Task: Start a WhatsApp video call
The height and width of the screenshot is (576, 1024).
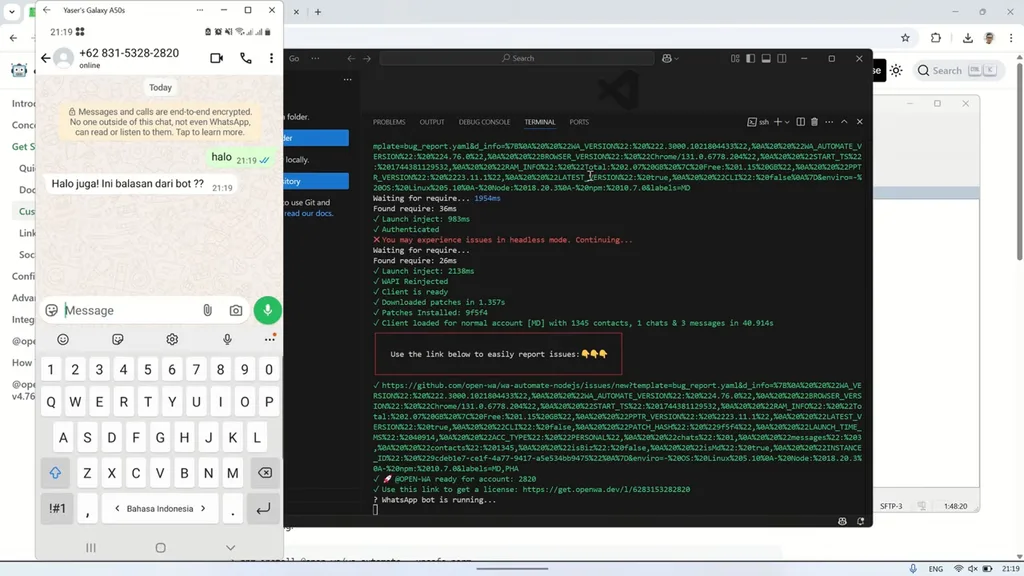Action: [x=216, y=58]
